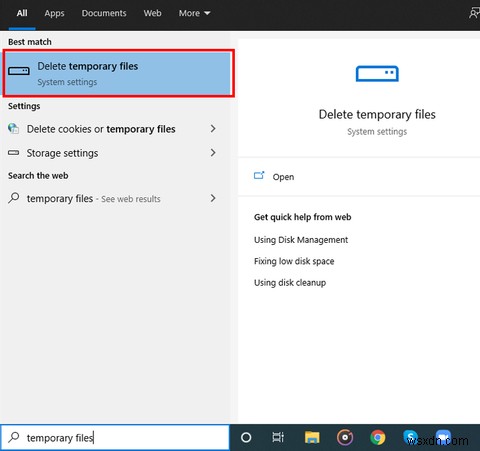The image size is (480, 451).
Task: Expand Delete cookies or temporary files arrow
Action: (x=213, y=128)
